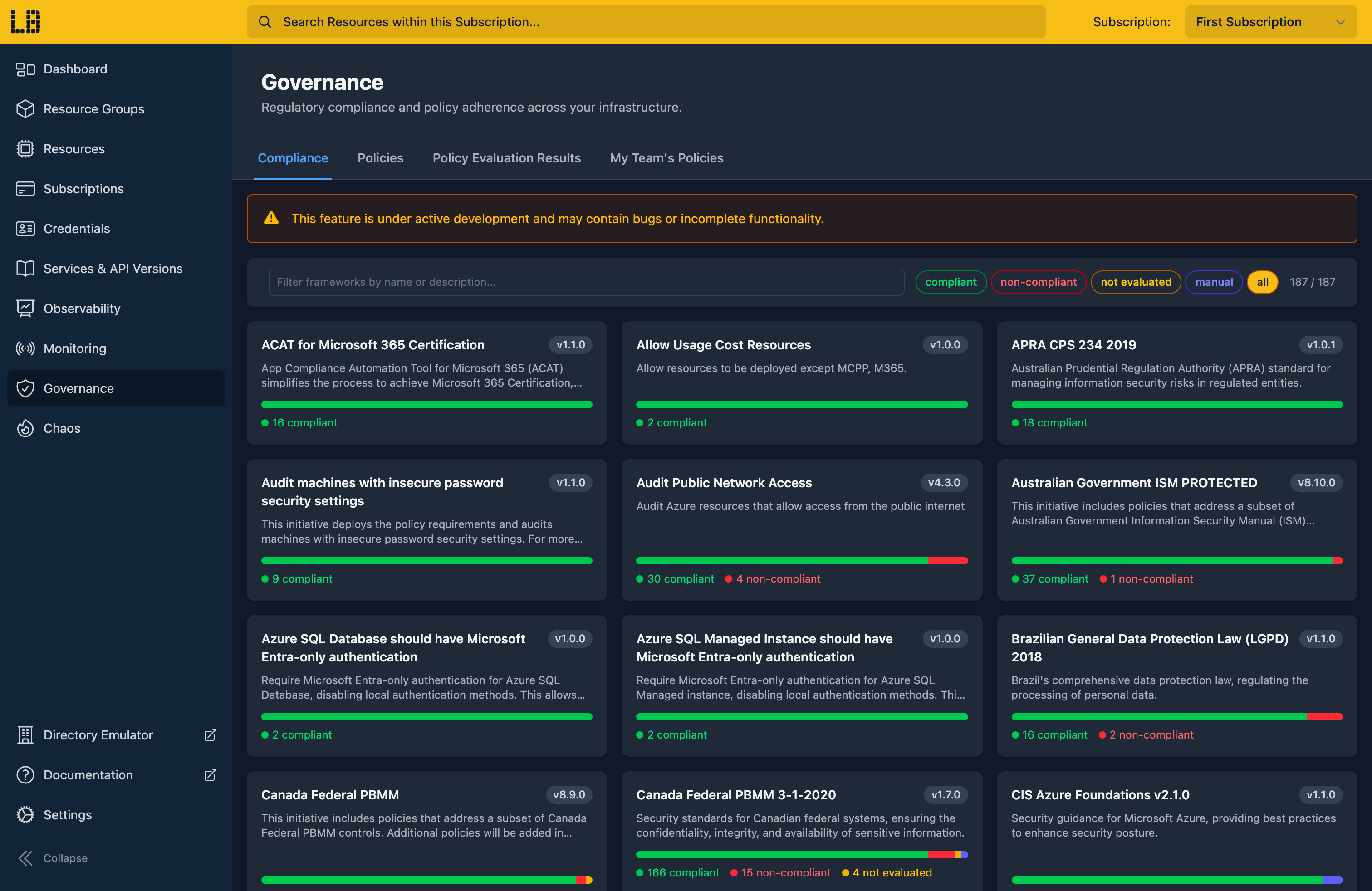Select the Observability chart icon

point(25,308)
